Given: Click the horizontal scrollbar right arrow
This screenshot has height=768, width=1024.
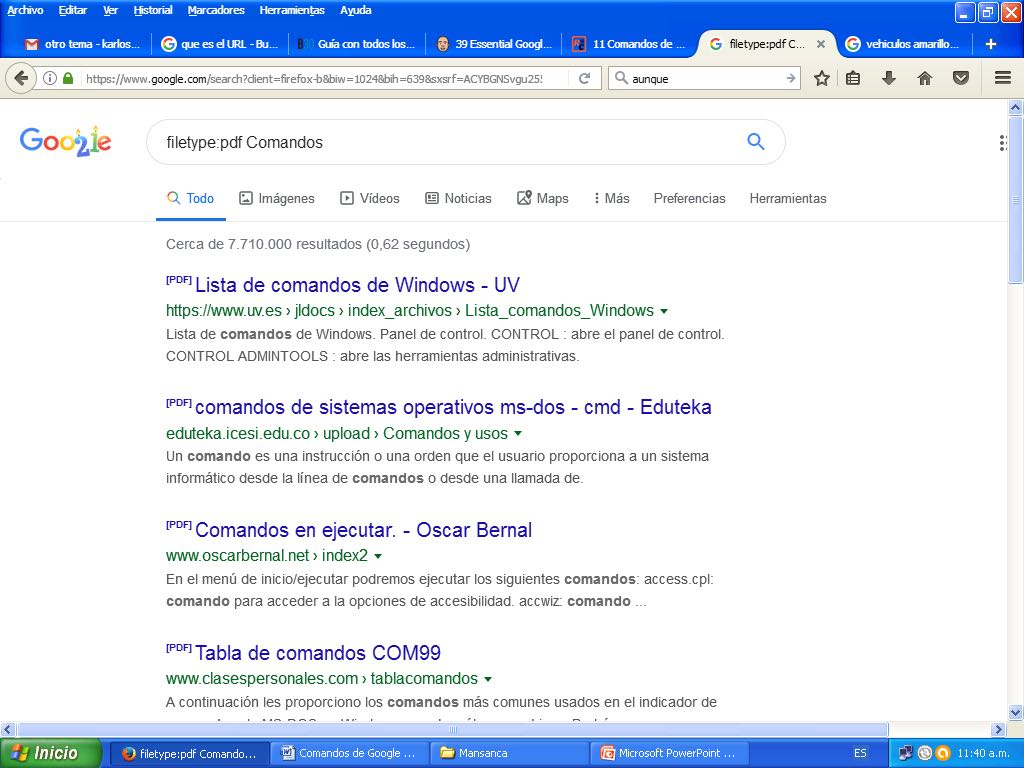Looking at the screenshot, I should coord(998,729).
